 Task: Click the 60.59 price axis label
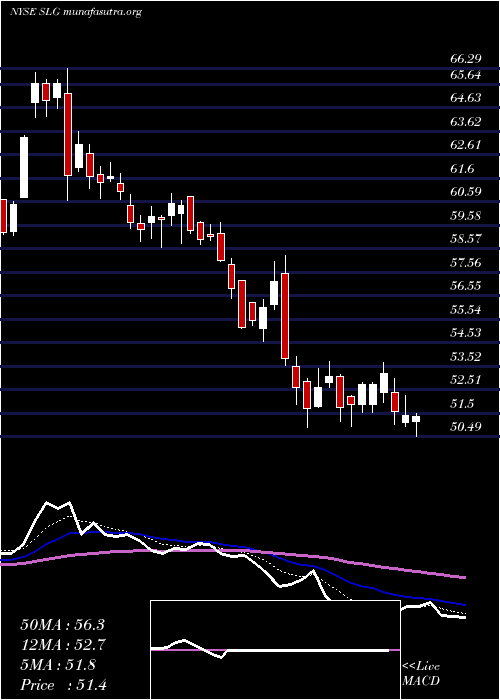[x=465, y=192]
